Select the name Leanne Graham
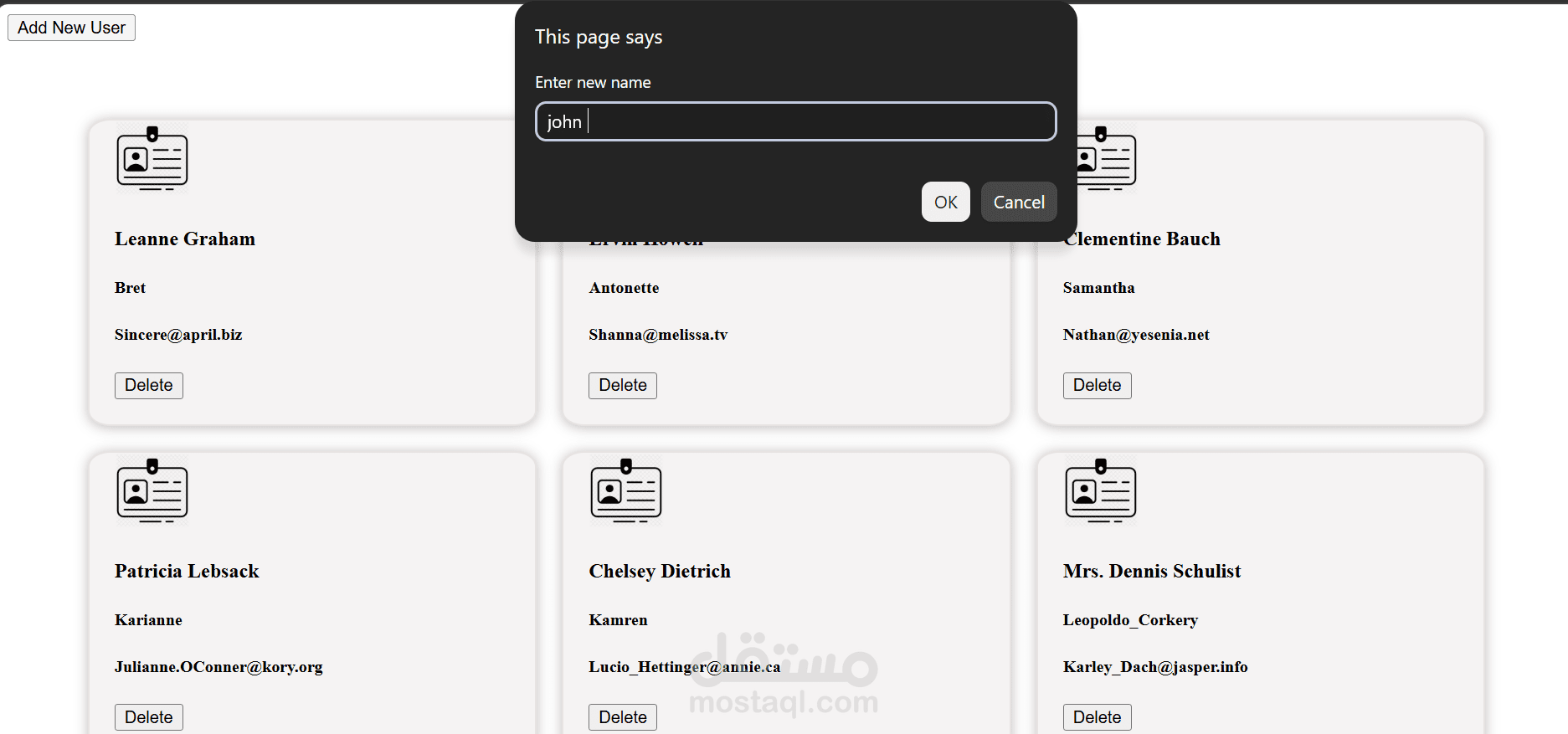This screenshot has height=734, width=1568. (x=185, y=239)
